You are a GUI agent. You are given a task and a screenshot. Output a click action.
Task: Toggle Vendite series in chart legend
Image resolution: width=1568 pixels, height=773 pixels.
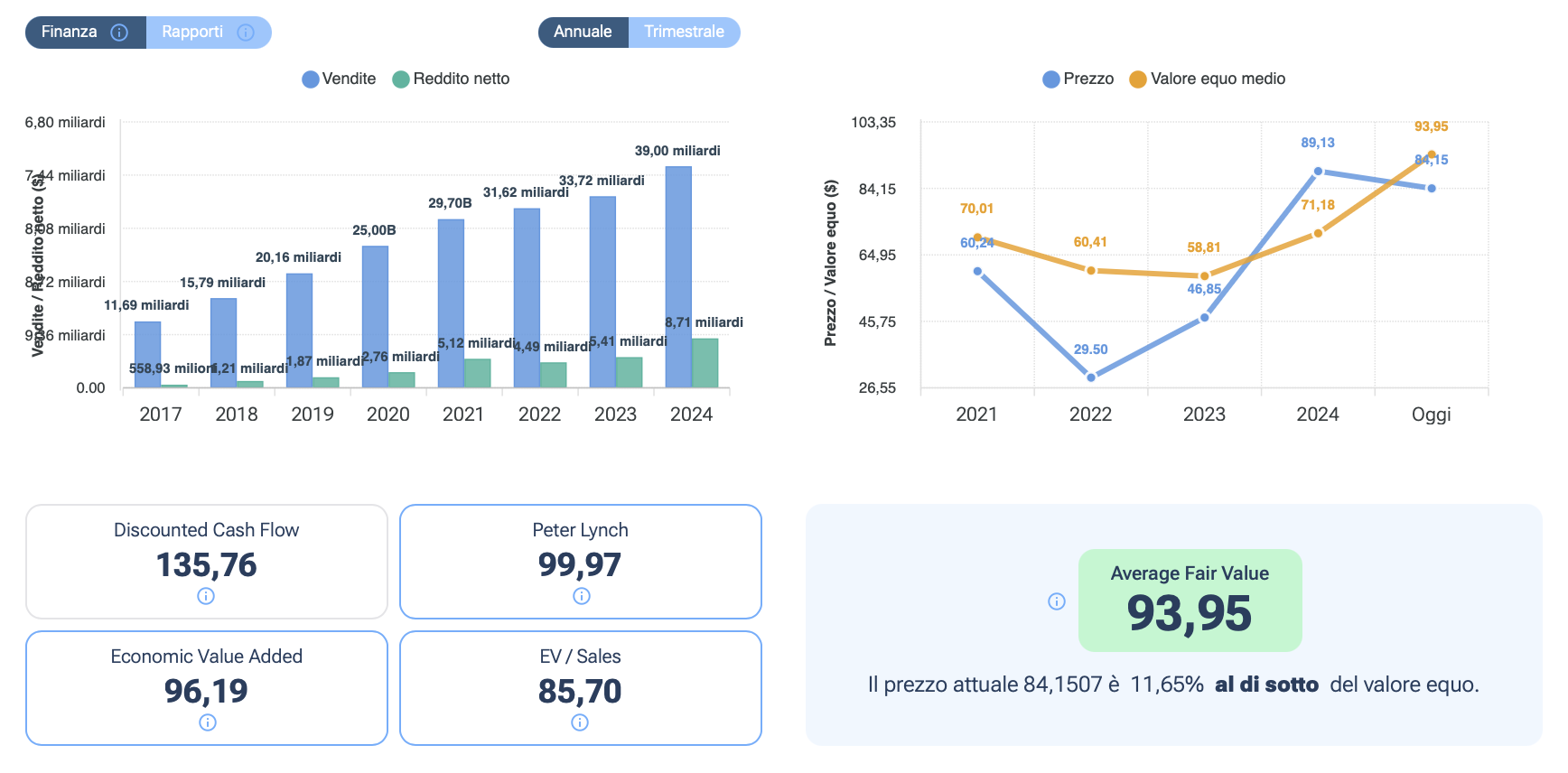pos(339,79)
